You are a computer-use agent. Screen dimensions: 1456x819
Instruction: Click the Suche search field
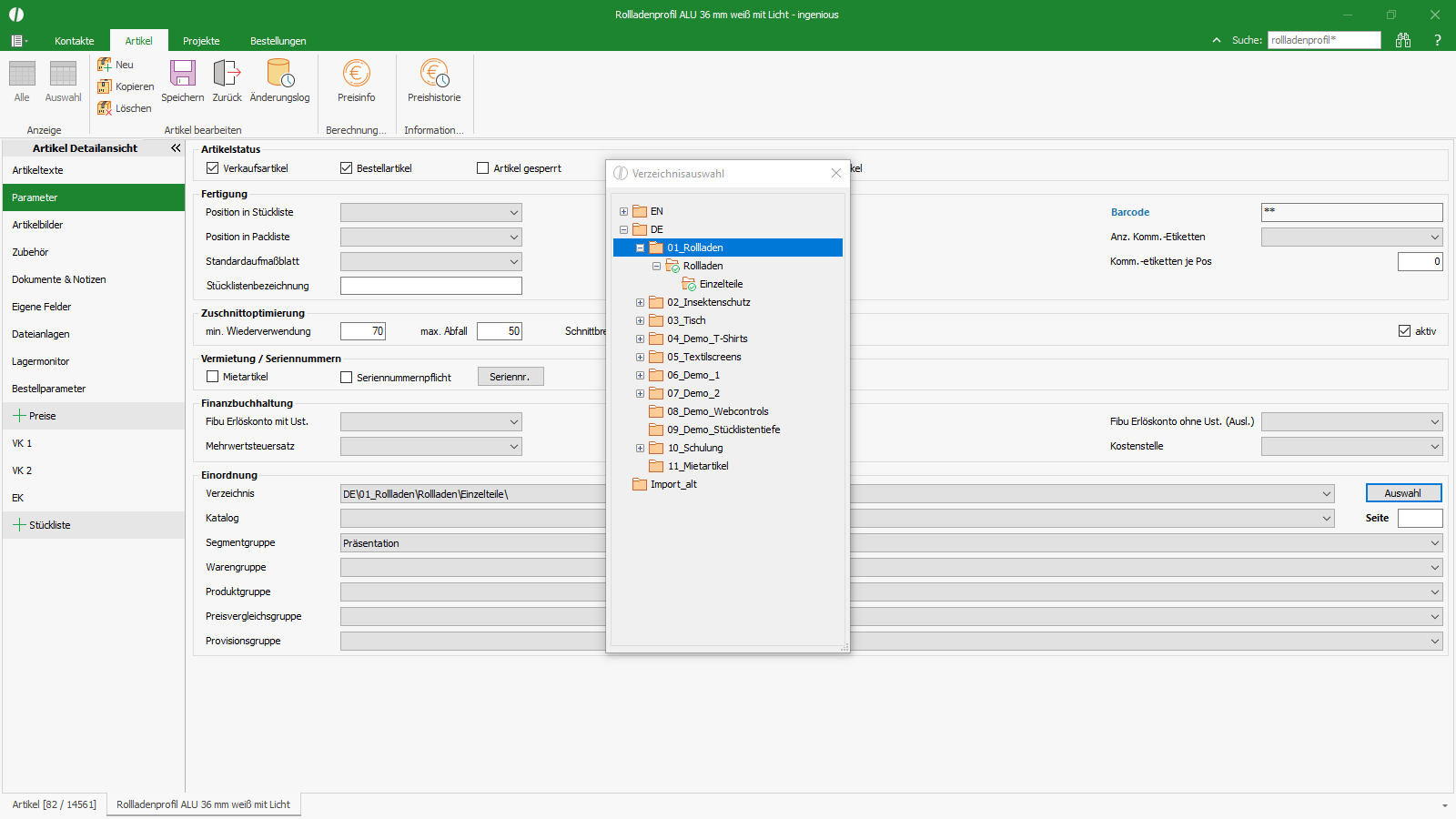click(1324, 40)
